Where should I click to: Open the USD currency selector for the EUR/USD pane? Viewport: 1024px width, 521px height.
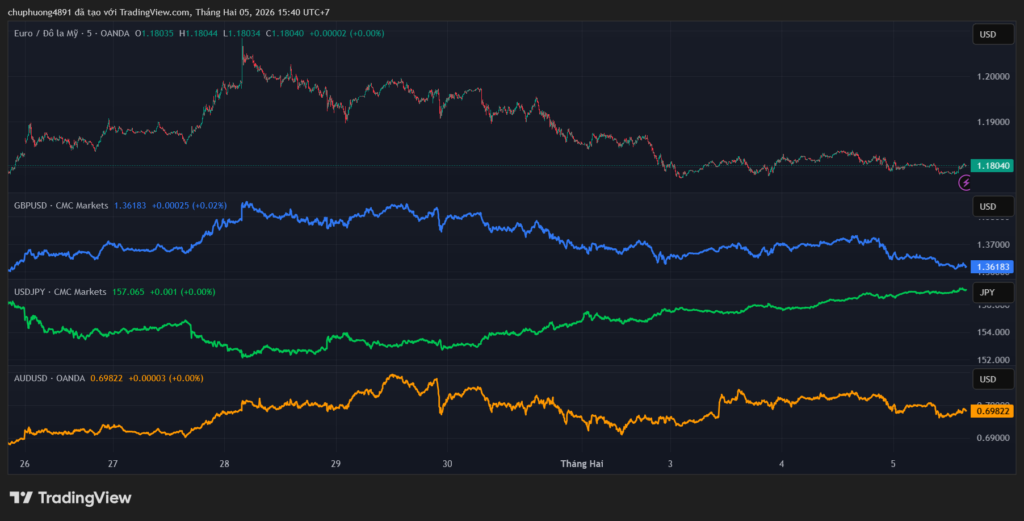tap(987, 35)
